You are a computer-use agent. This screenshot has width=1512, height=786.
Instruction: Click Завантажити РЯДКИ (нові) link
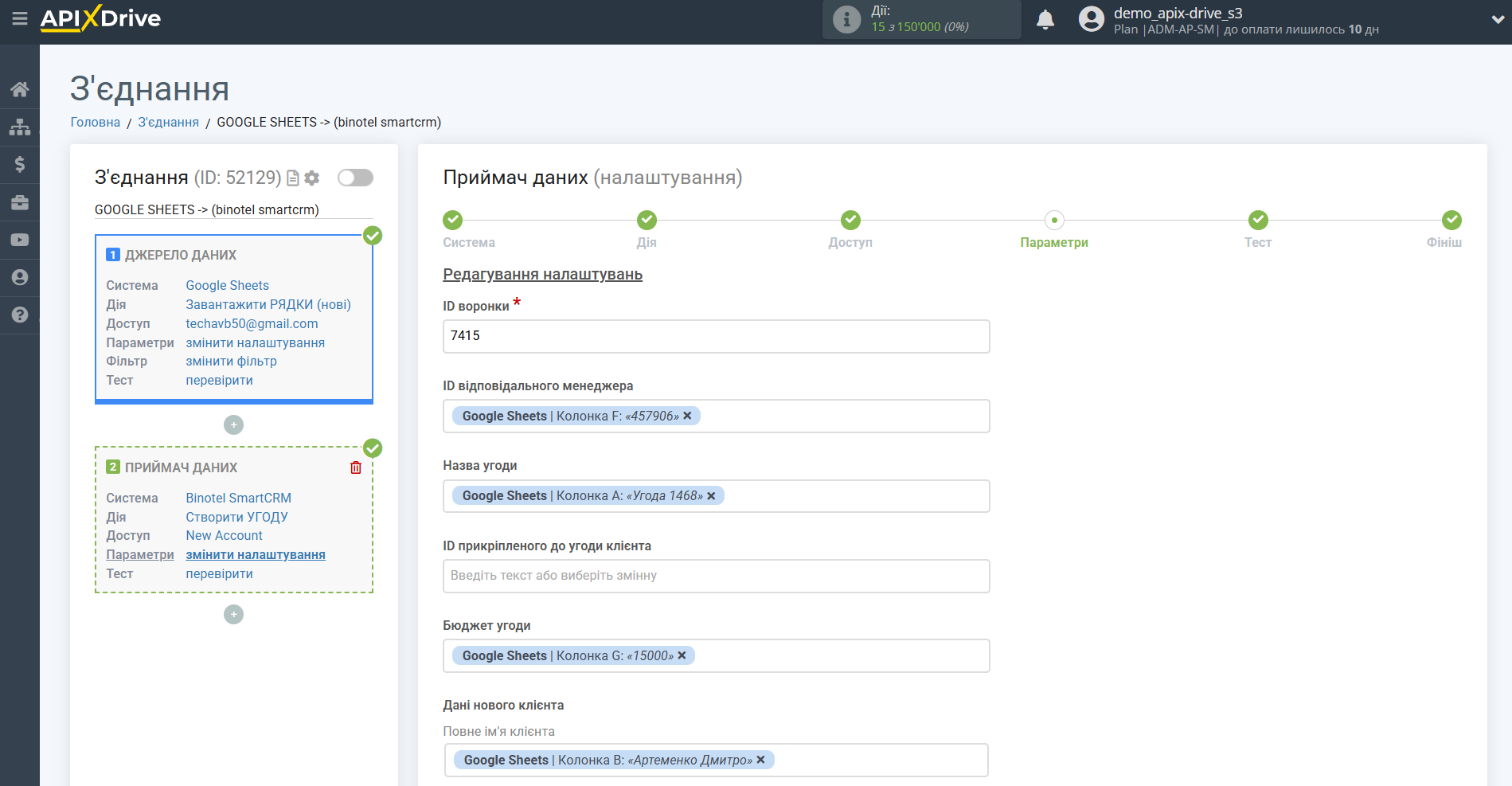pyautogui.click(x=268, y=304)
